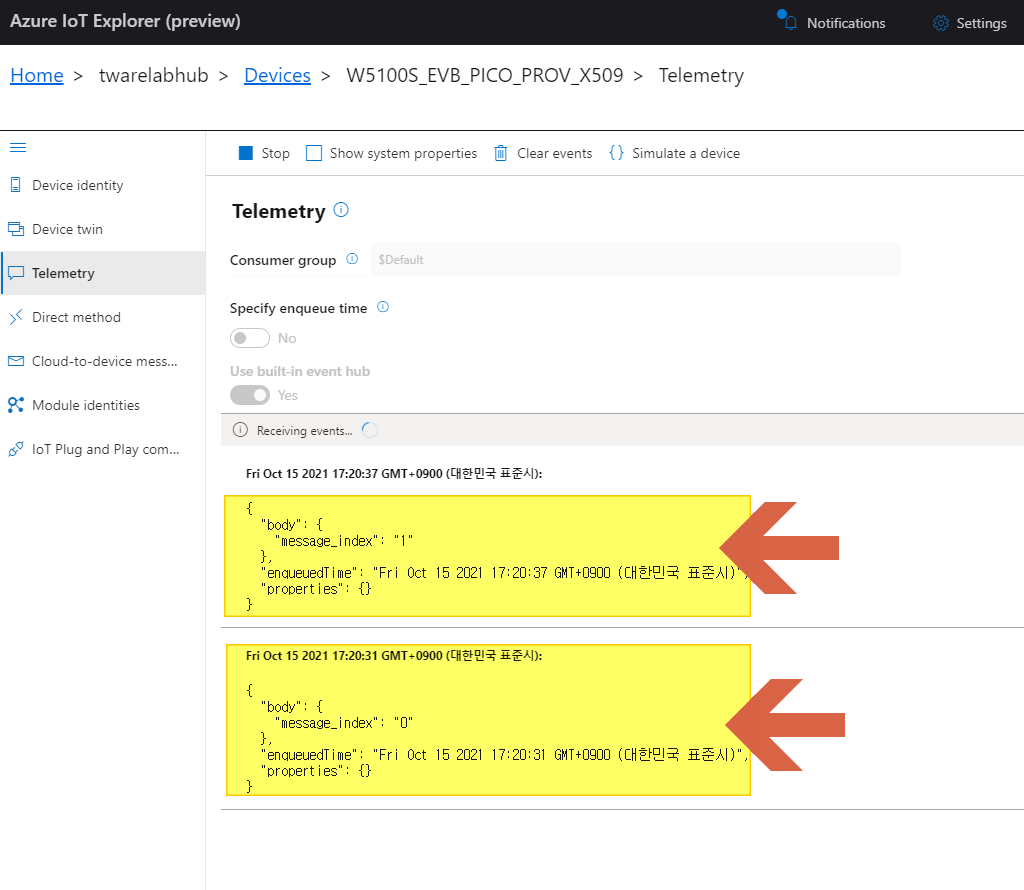This screenshot has width=1024, height=890.
Task: Click the Clear events trash icon
Action: [x=500, y=153]
